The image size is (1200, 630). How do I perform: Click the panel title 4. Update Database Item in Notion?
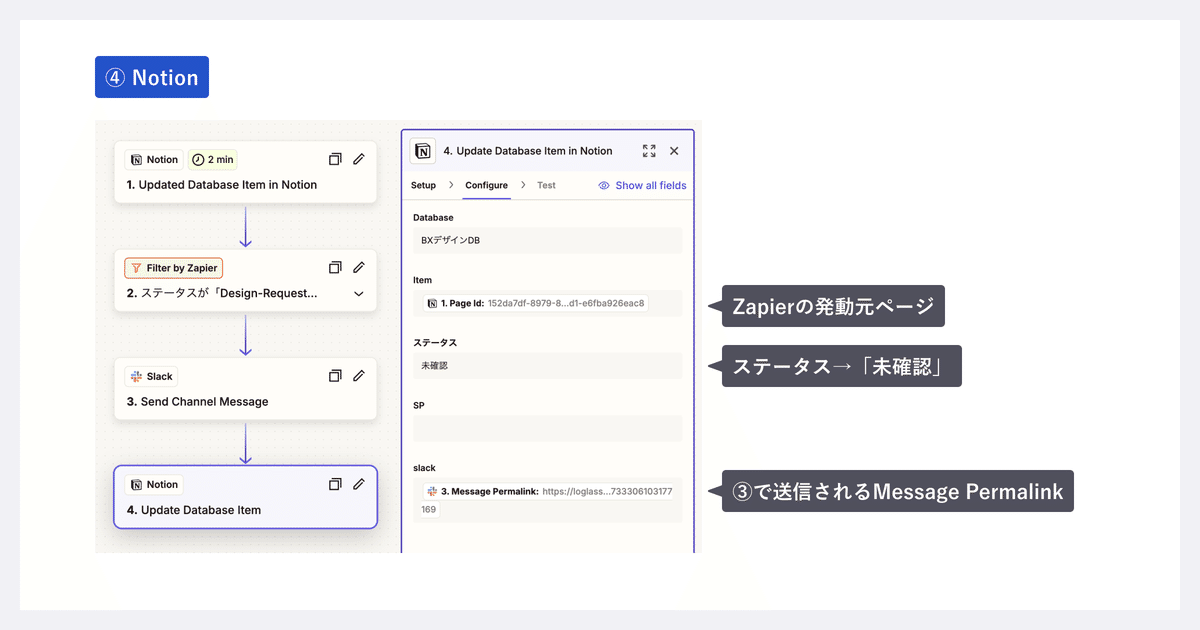coord(528,151)
